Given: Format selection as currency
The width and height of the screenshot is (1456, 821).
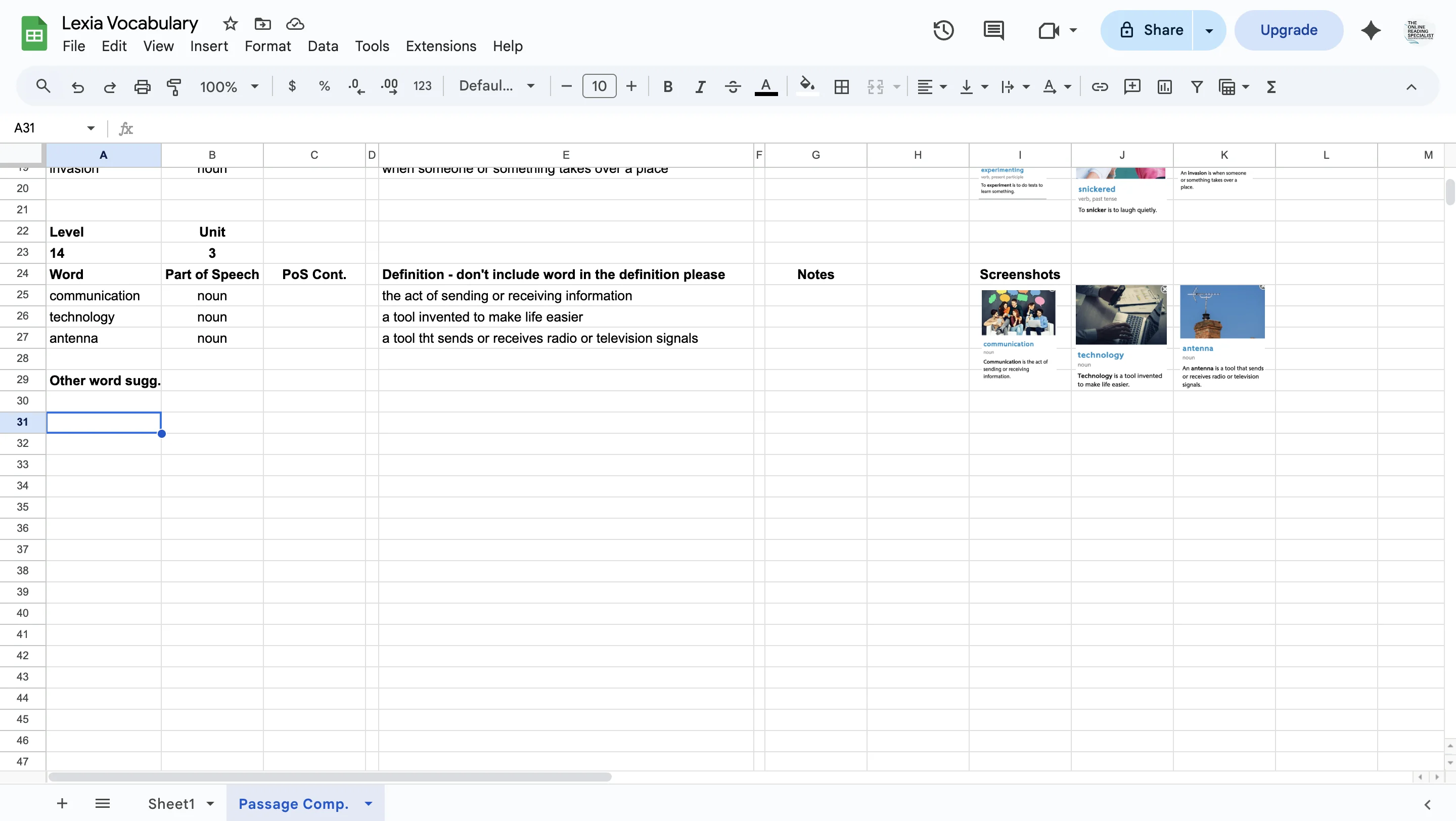Looking at the screenshot, I should click(x=292, y=86).
